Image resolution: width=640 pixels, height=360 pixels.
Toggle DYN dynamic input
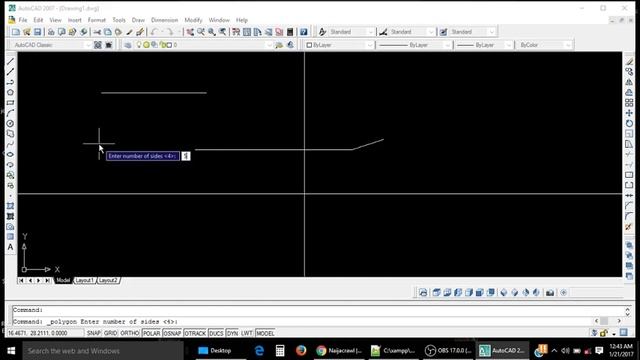[x=232, y=333]
